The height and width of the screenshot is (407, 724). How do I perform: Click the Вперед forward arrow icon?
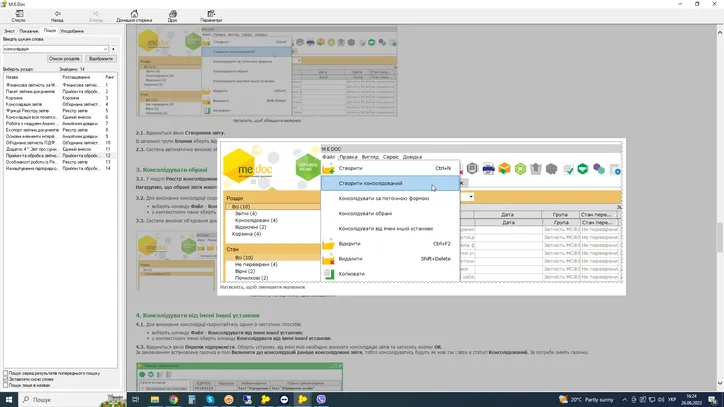(x=96, y=14)
